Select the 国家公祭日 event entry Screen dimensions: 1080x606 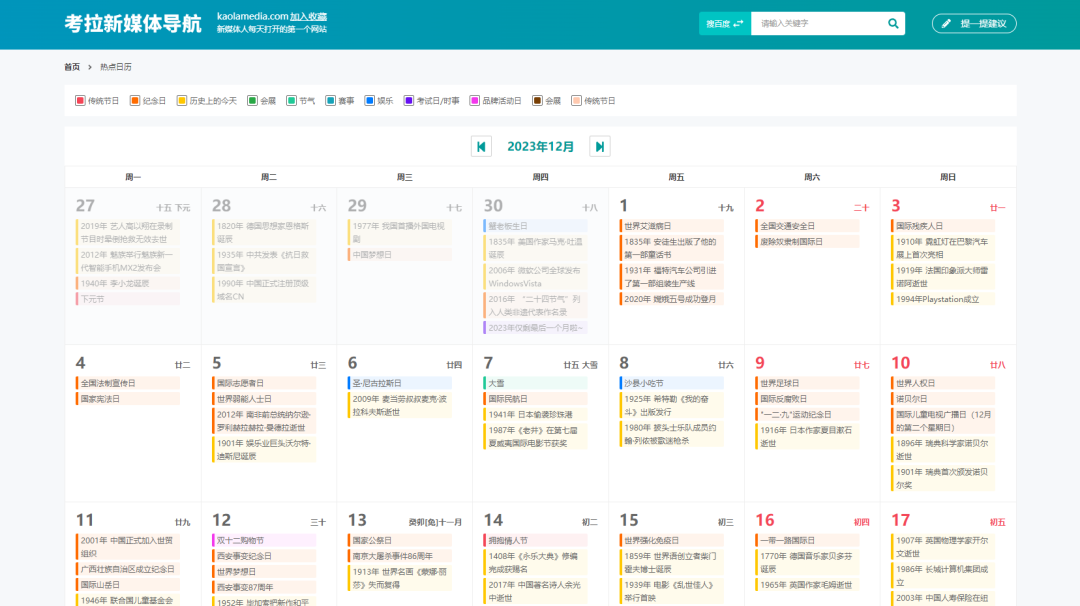coord(370,540)
